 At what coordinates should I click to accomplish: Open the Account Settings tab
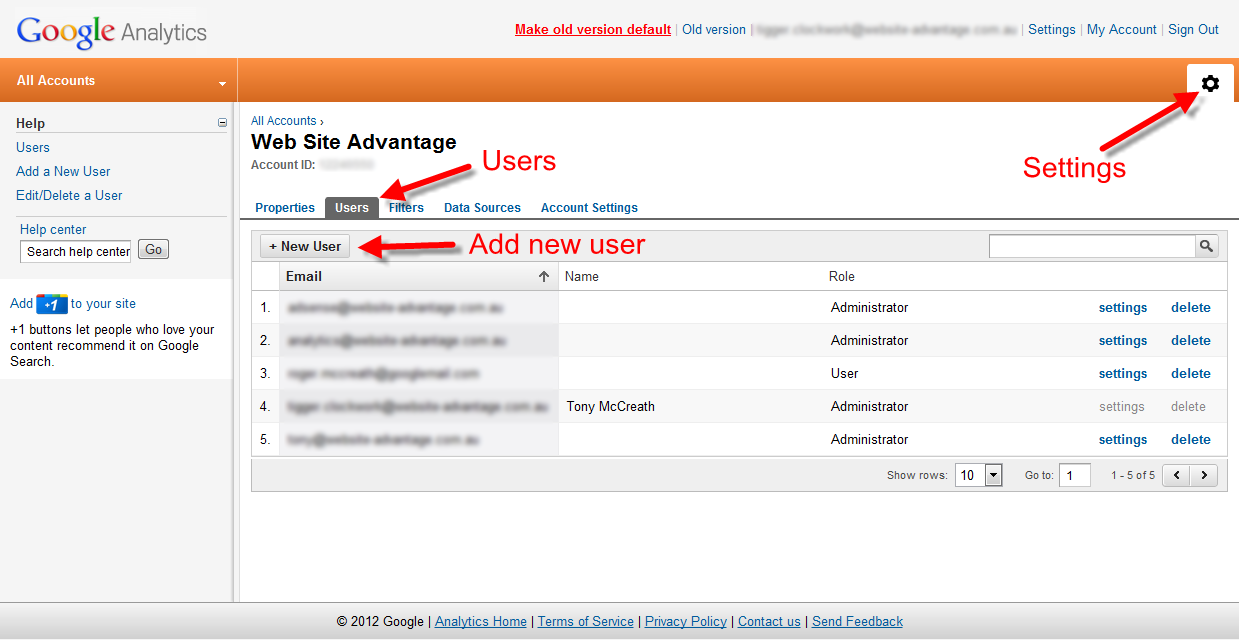pyautogui.click(x=589, y=208)
